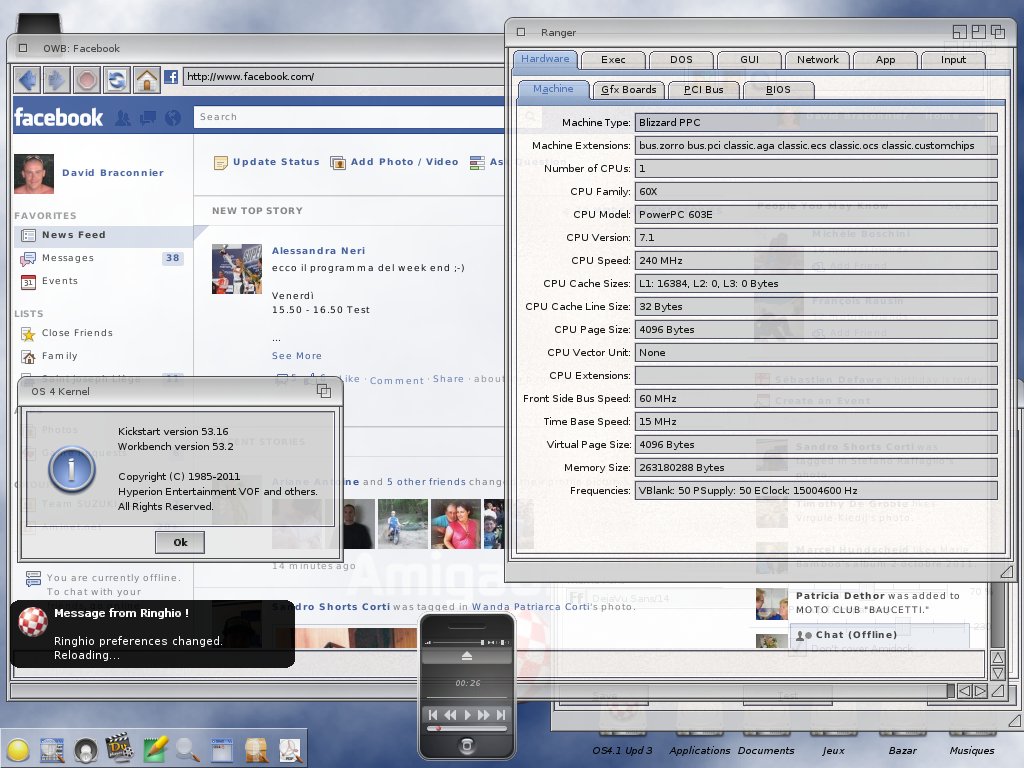Open the BIOS subtab in Ranger

point(778,90)
